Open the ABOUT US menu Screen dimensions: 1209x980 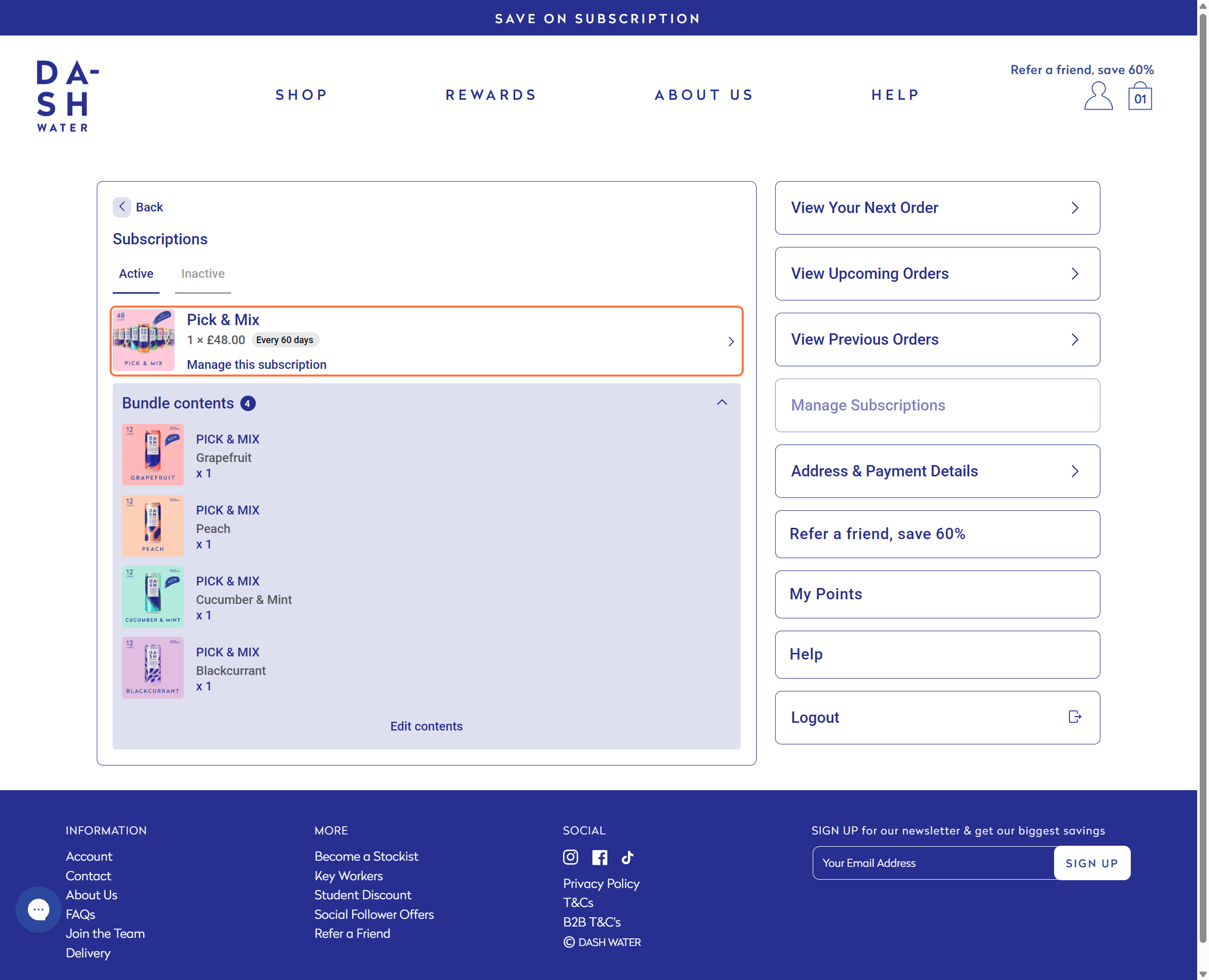coord(704,95)
